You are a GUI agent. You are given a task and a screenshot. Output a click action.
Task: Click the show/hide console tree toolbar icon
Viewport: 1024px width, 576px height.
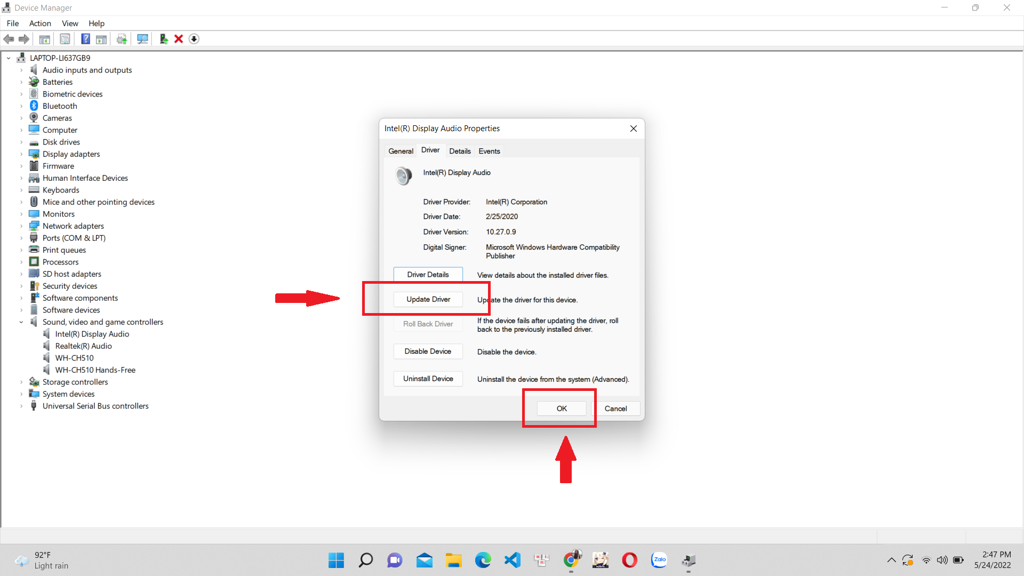[x=44, y=39]
